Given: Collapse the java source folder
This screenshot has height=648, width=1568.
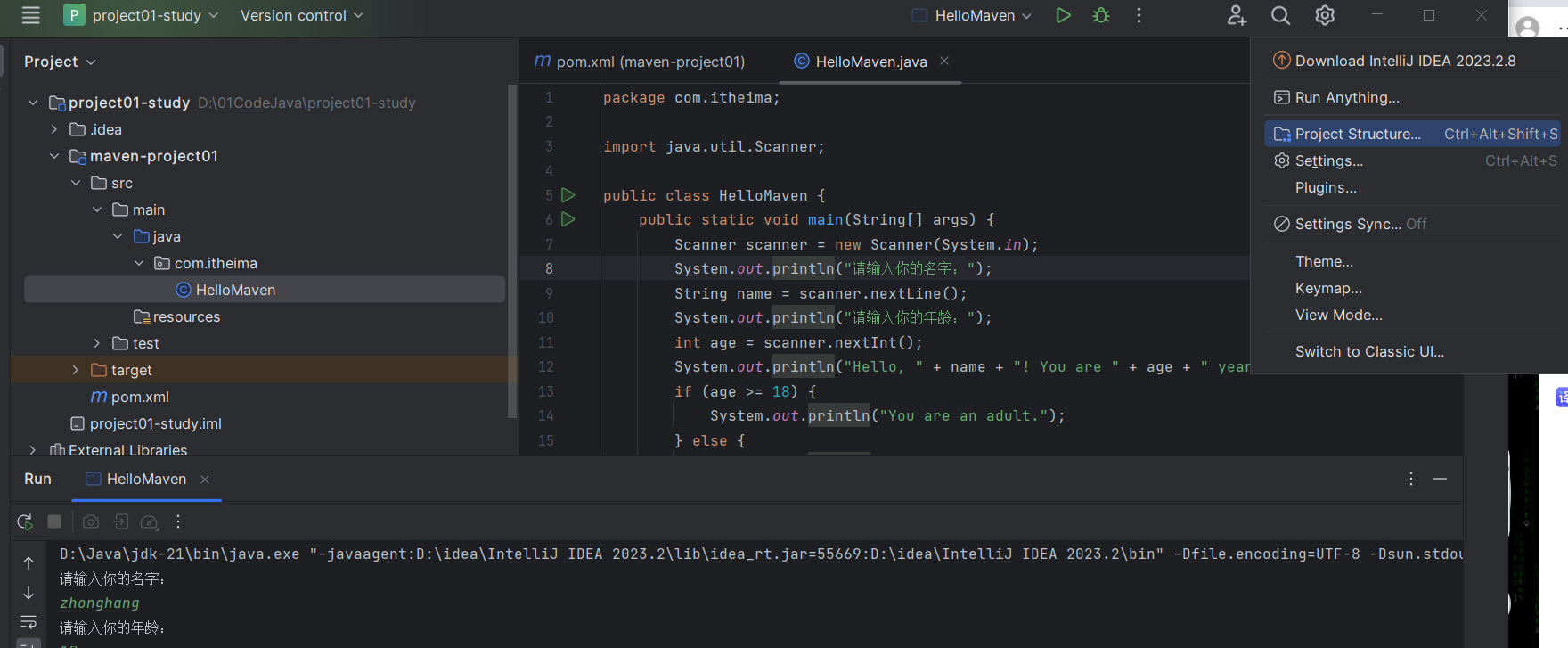Looking at the screenshot, I should pyautogui.click(x=118, y=236).
